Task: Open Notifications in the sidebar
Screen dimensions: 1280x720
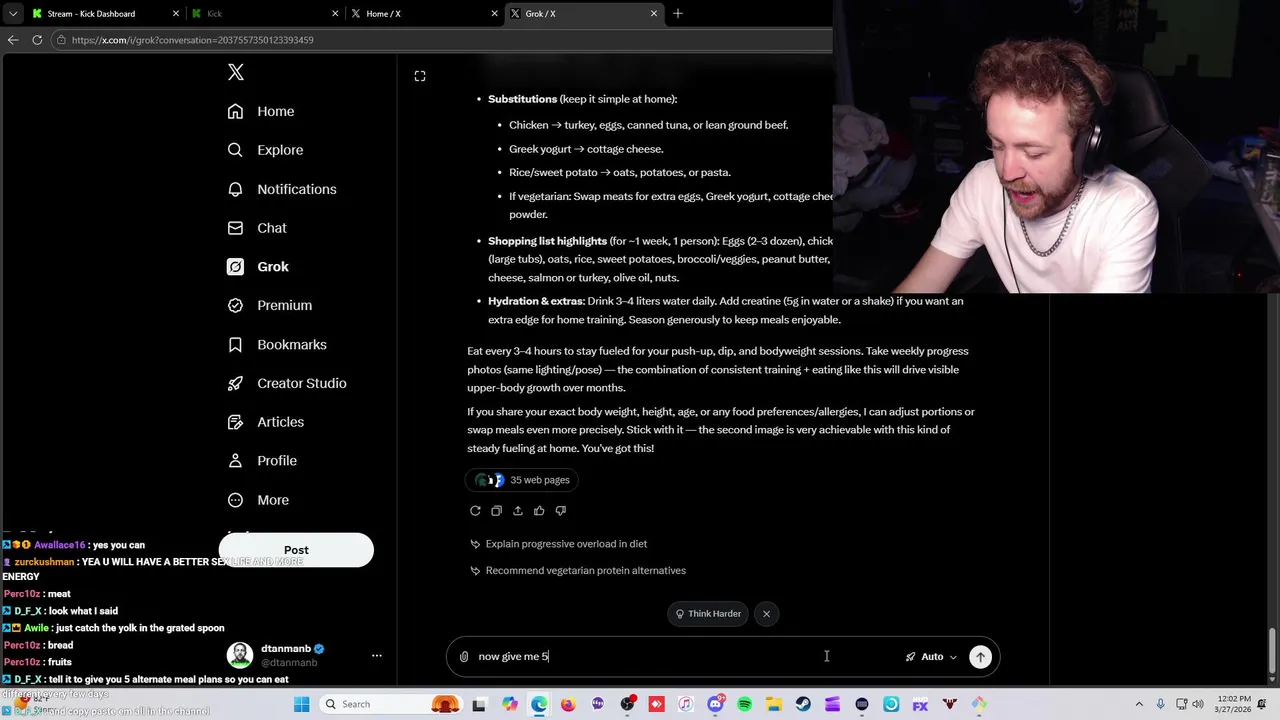Action: [x=282, y=189]
